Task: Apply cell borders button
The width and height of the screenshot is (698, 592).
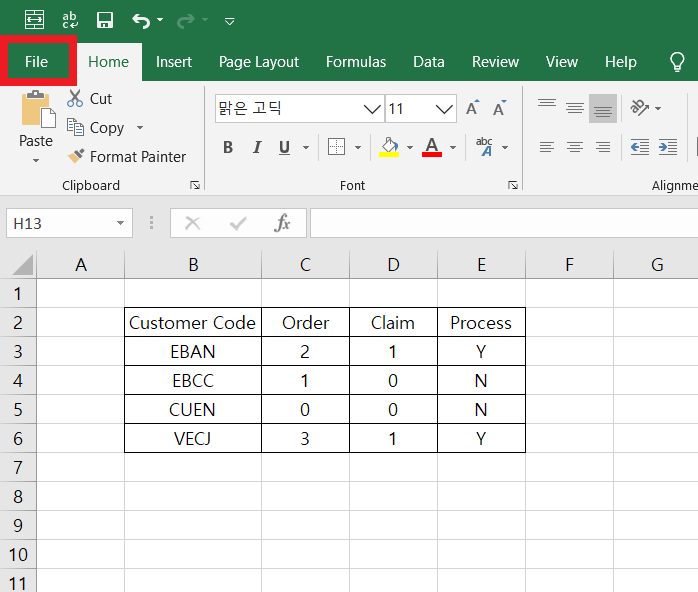Action: (x=336, y=147)
